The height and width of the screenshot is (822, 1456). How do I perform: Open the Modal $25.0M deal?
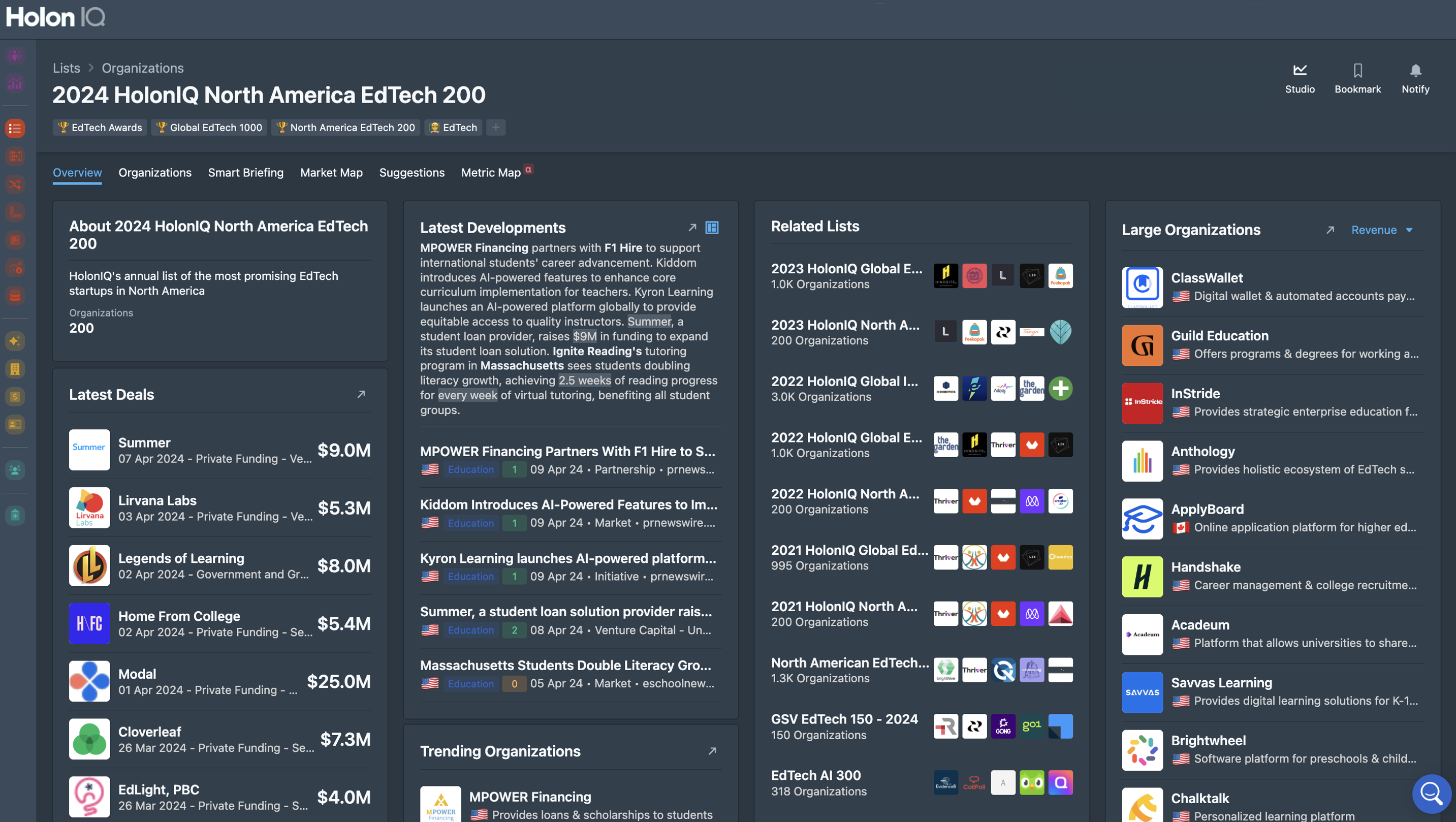[x=219, y=681]
